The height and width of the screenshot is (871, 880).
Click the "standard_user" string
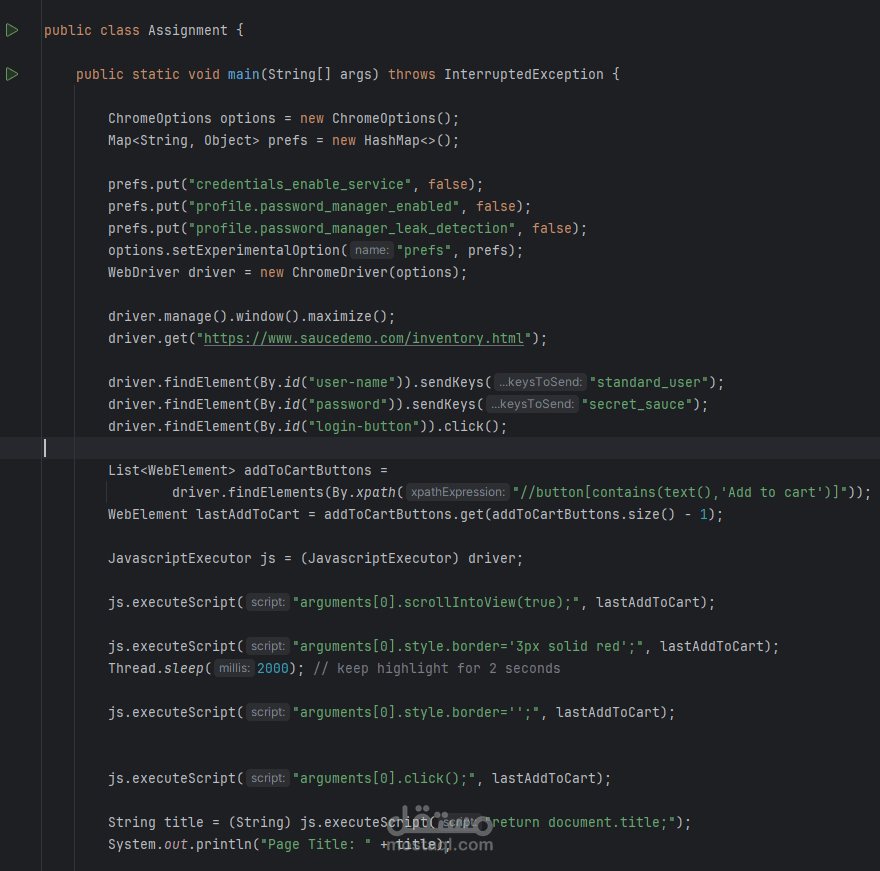649,382
